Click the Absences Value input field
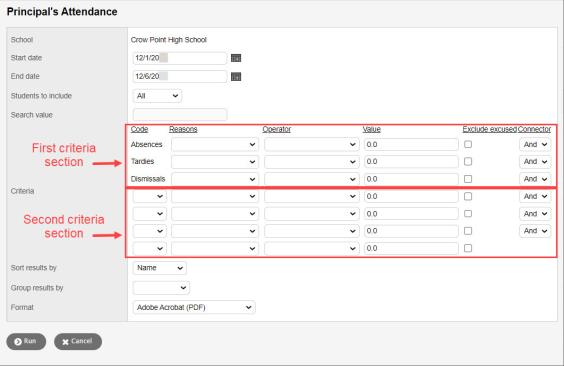Screen dimensions: 564x366 pos(411,145)
